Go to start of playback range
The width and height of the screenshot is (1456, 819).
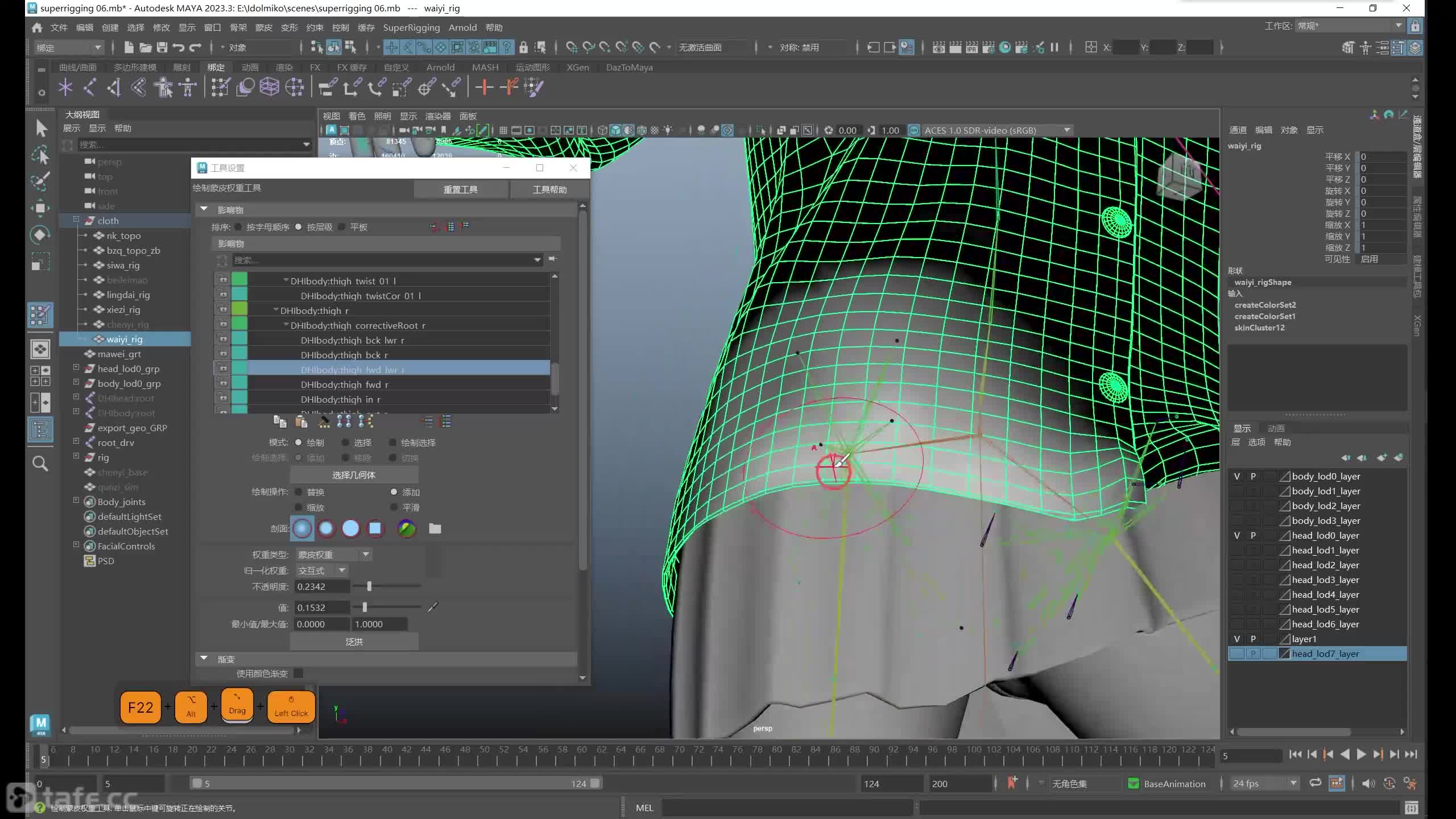pyautogui.click(x=1296, y=755)
